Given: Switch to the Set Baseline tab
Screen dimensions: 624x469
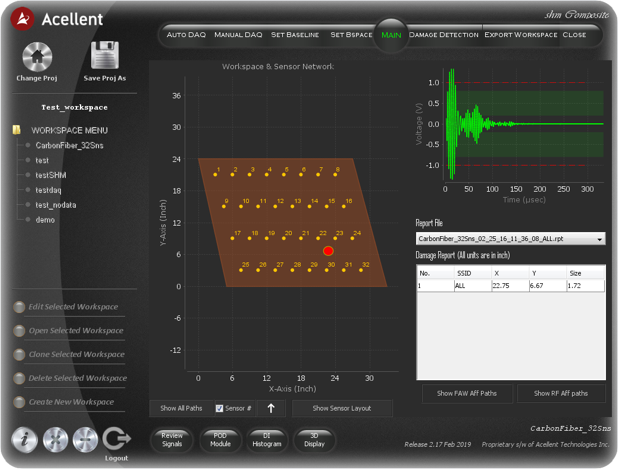Looking at the screenshot, I should (x=295, y=35).
